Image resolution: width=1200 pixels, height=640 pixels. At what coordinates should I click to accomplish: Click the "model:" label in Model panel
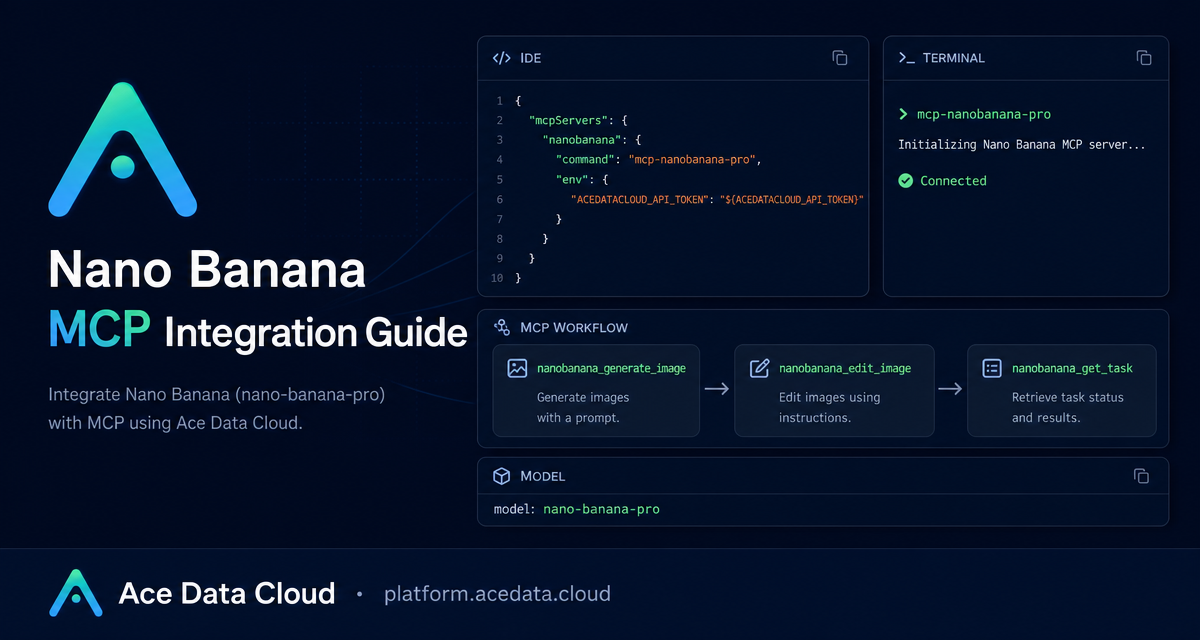point(514,510)
